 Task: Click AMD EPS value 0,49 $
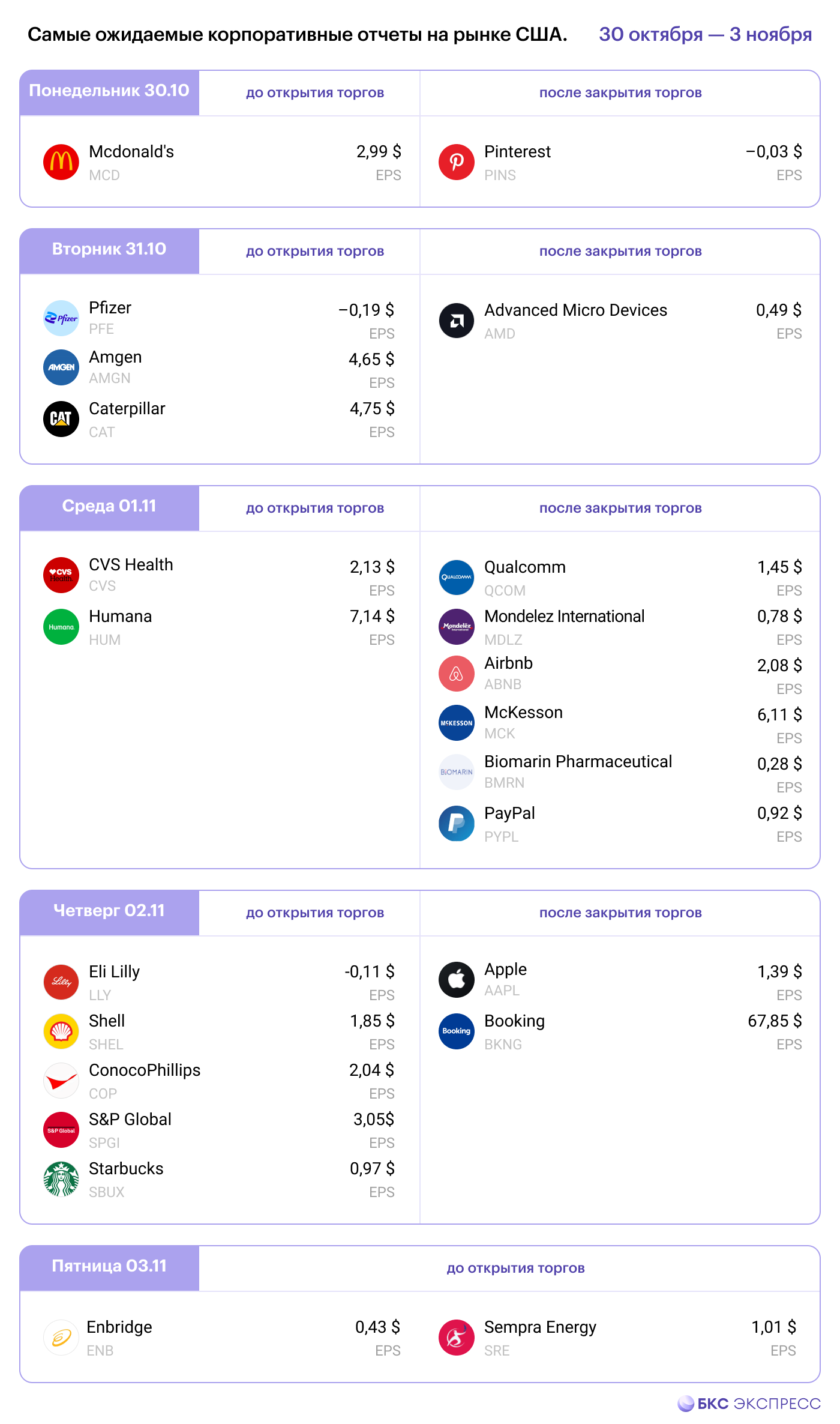[x=779, y=310]
